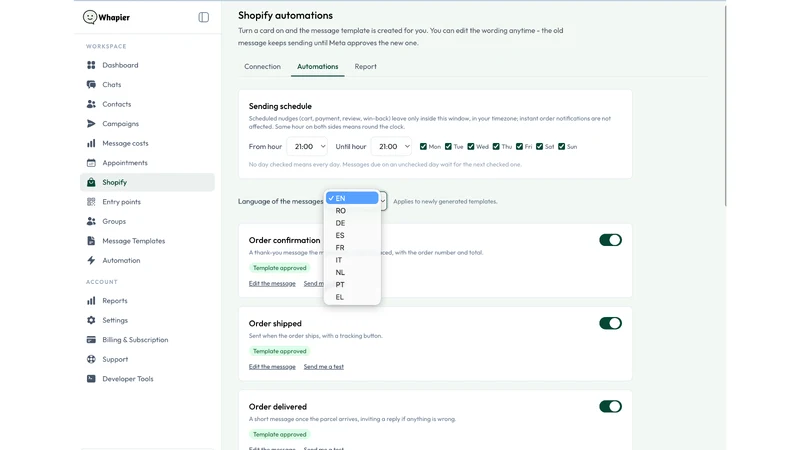
Task: Select EL in the language list
Action: [352, 297]
